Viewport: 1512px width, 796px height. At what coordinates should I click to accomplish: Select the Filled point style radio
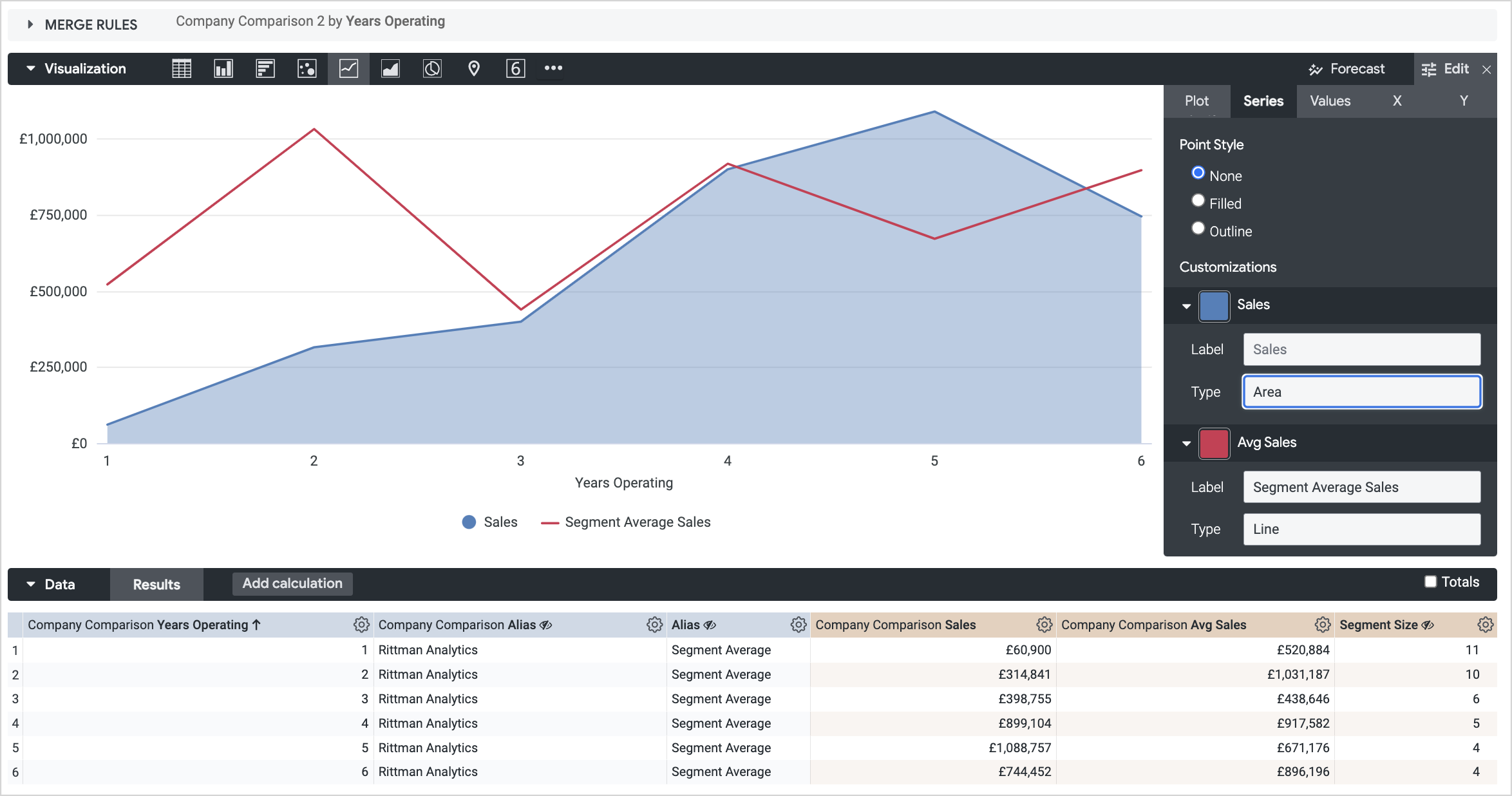pyautogui.click(x=1198, y=201)
